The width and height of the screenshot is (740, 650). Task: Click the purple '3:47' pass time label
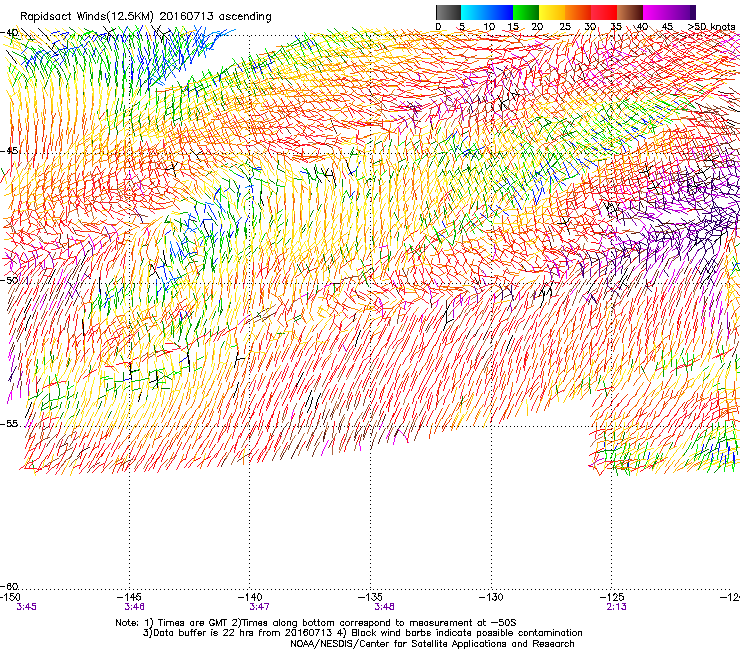259,607
